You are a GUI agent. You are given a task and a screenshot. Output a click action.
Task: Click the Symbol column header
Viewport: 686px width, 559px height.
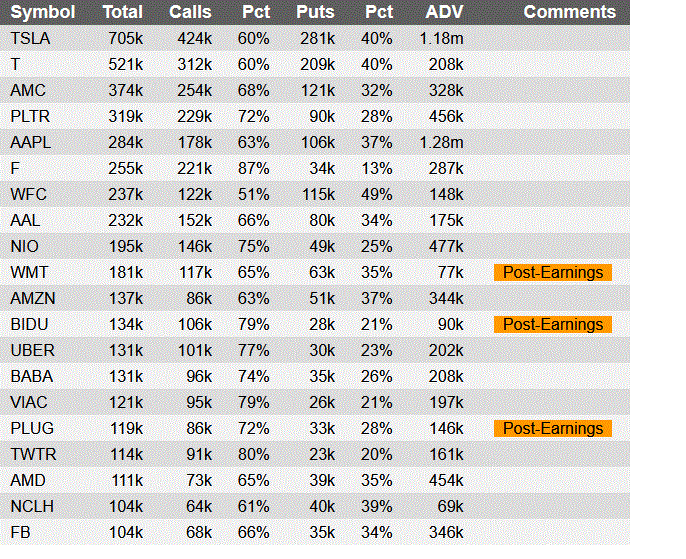point(42,12)
